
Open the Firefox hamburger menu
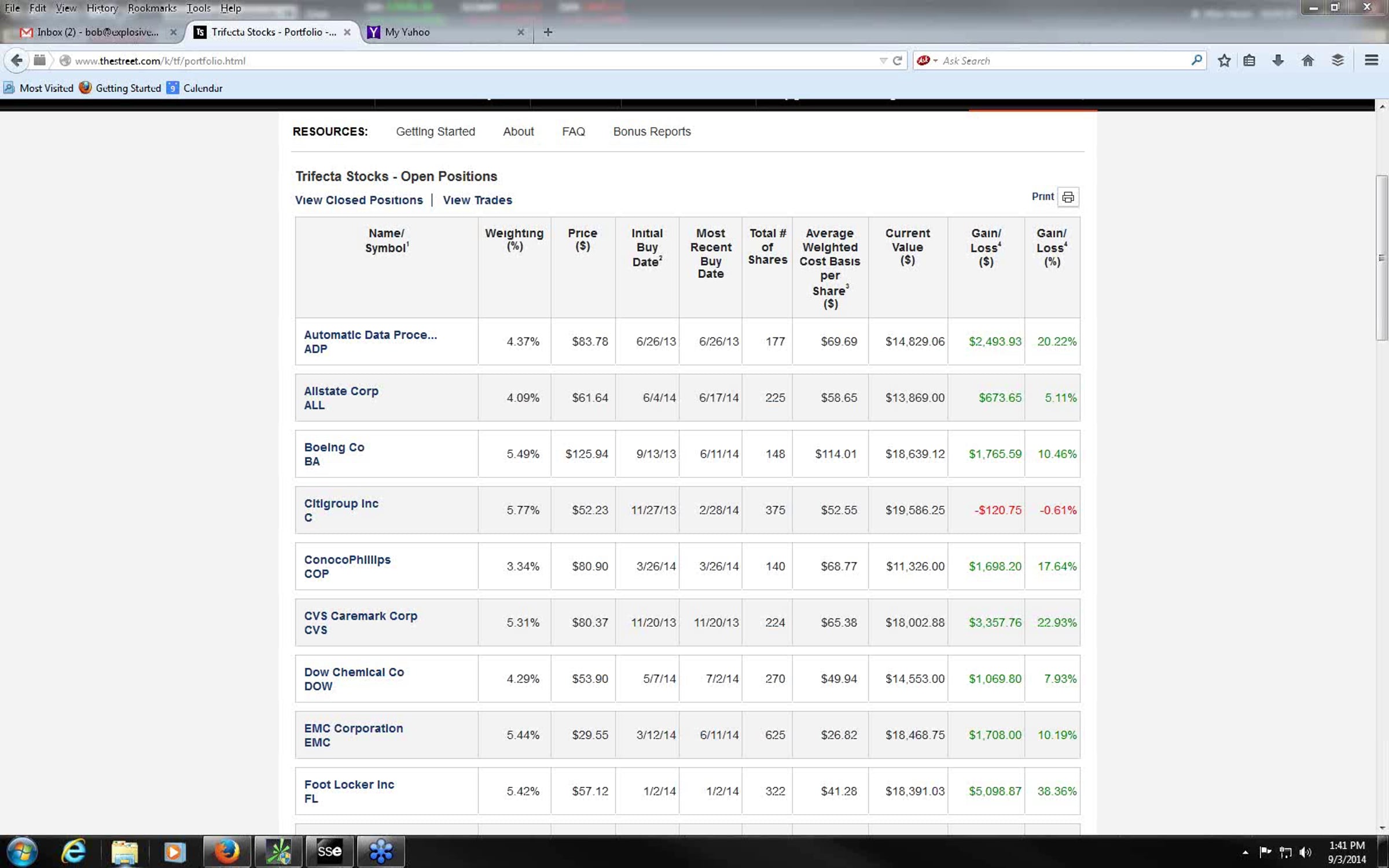pyautogui.click(x=1371, y=61)
